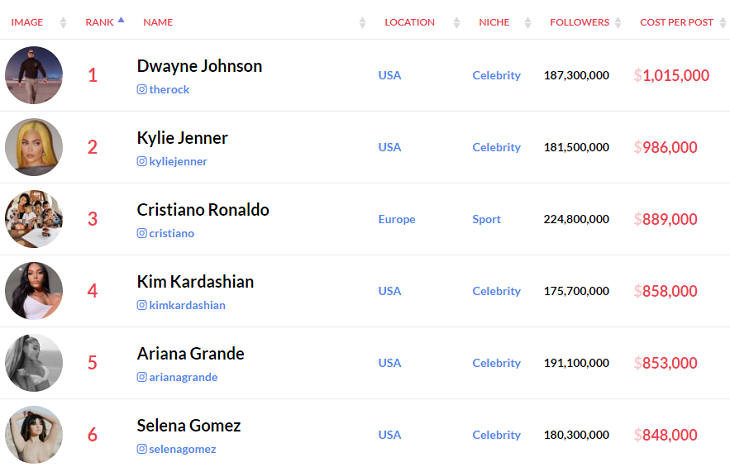Viewport: 730px width, 467px height.
Task: Open the kyliejenner Instagram profile link
Action: coord(178,162)
